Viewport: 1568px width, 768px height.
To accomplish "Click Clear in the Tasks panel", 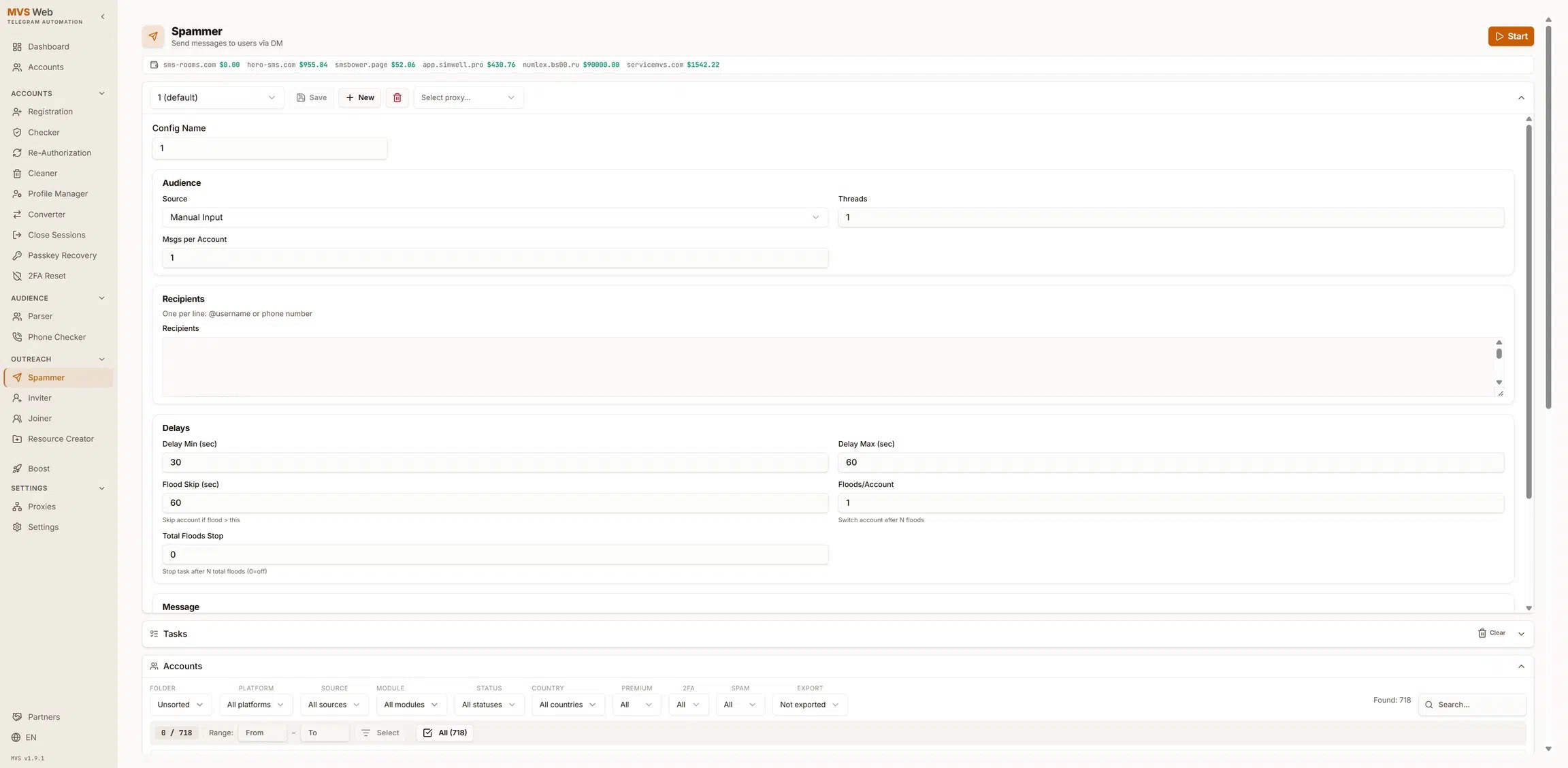I will 1491,633.
